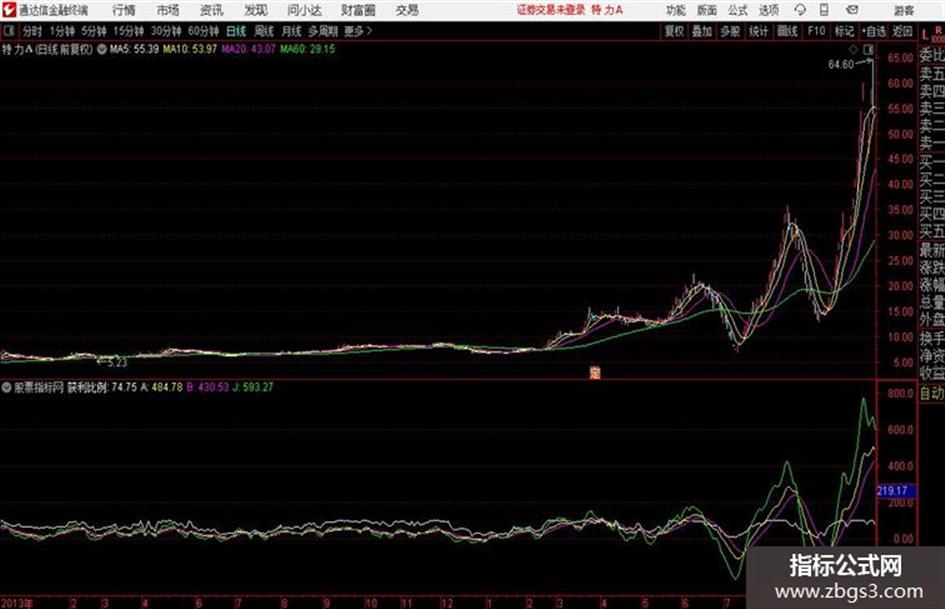The height and width of the screenshot is (609, 945).
Task: Switch to the 5分钟 period tab
Action: pyautogui.click(x=94, y=31)
